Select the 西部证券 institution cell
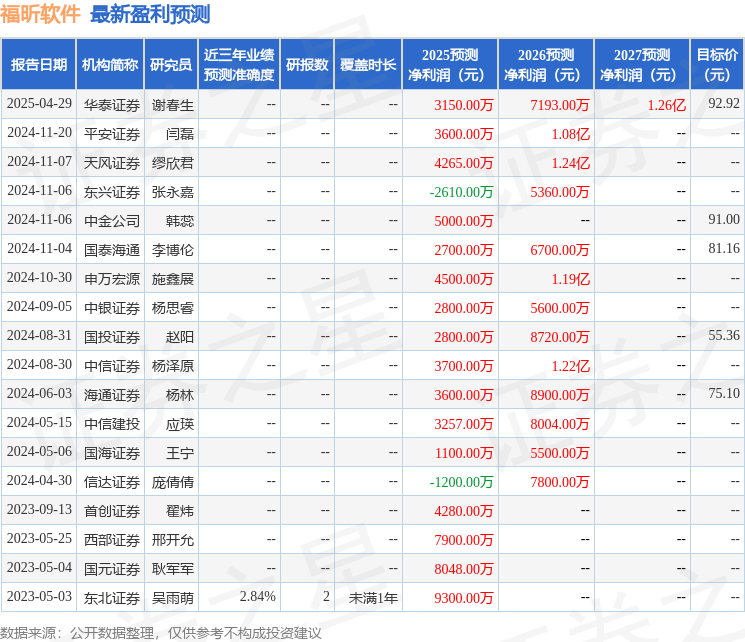The height and width of the screenshot is (642, 745). coord(112,540)
